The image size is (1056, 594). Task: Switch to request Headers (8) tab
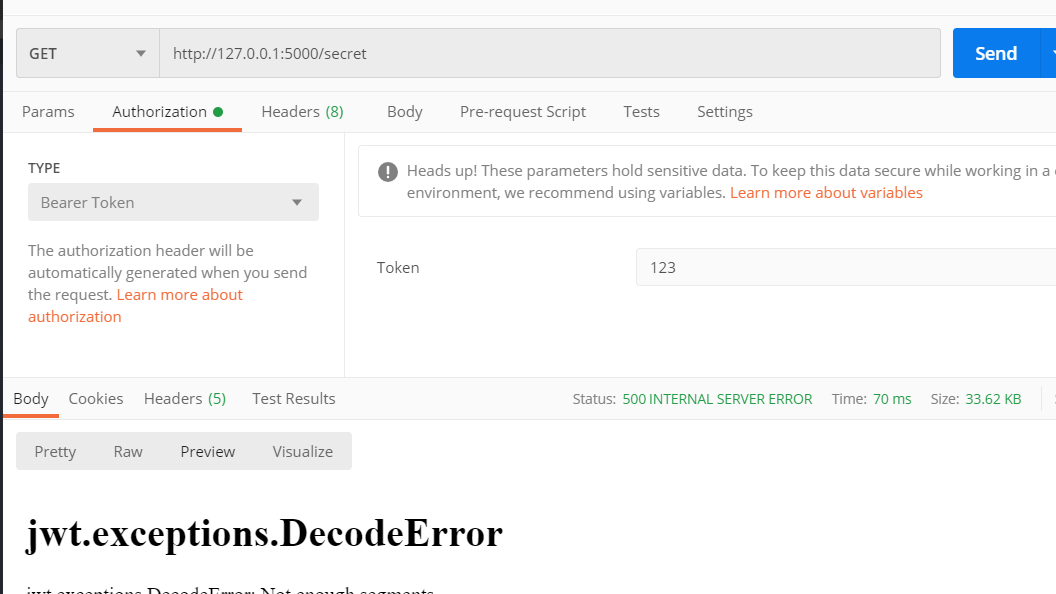302,112
